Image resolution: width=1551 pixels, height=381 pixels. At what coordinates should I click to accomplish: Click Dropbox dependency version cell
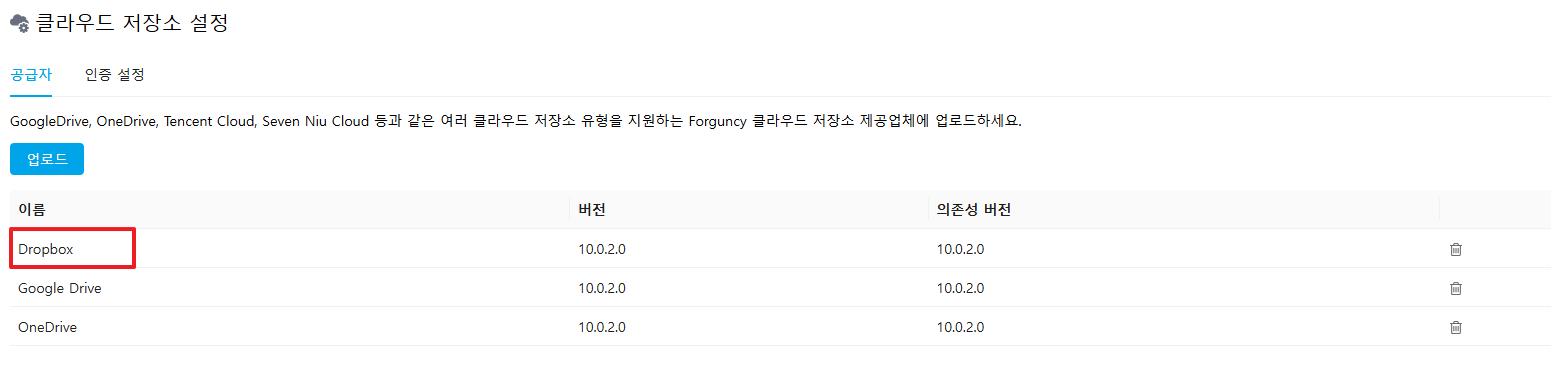(961, 249)
